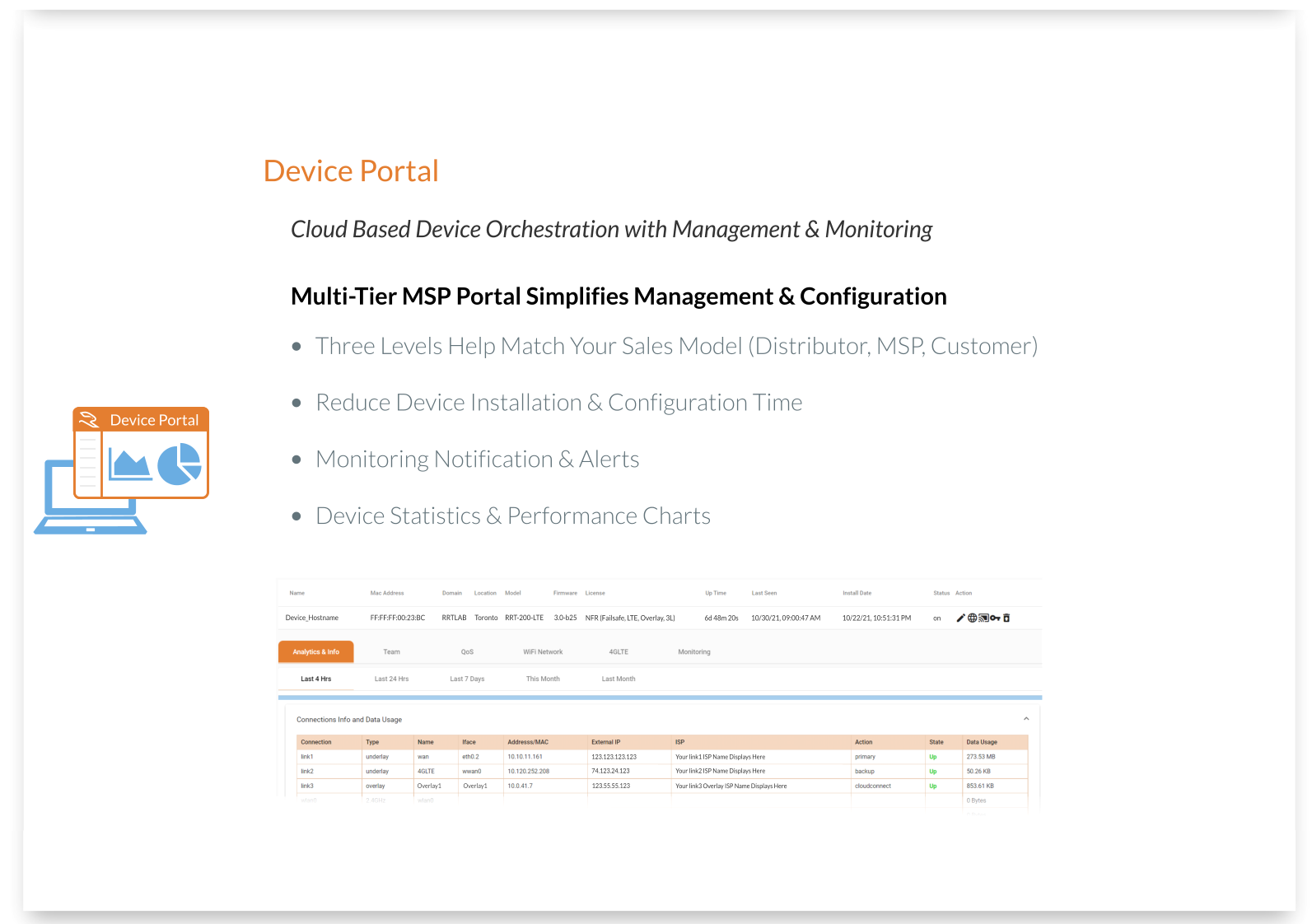Switch to the Team tab
The image size is (1312, 924).
click(391, 651)
